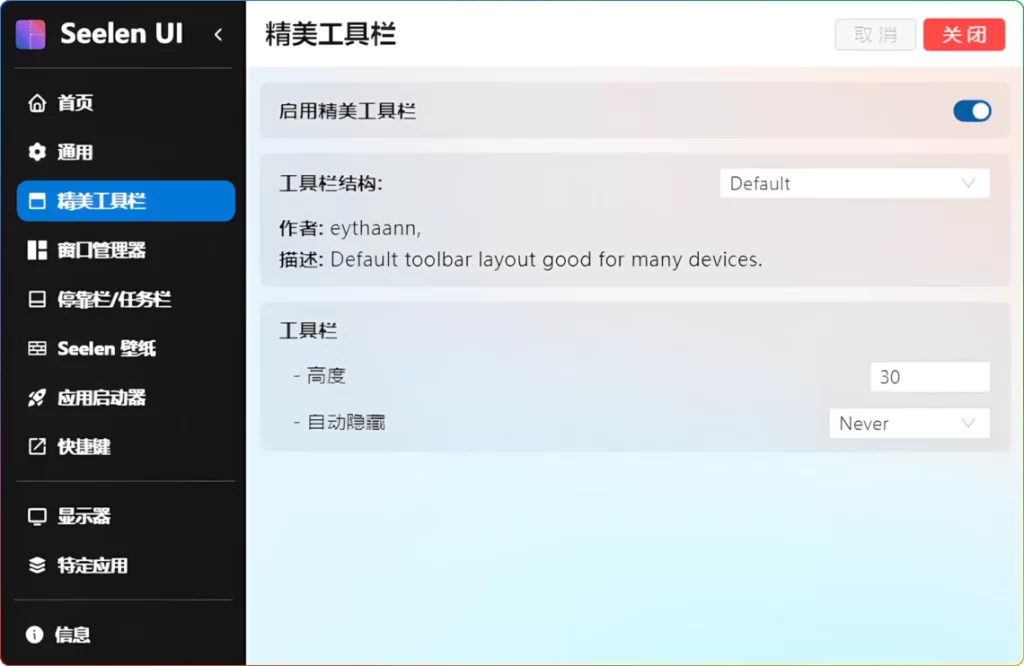The width and height of the screenshot is (1024, 666).
Task: Click the 停靠栏/任务栏 dock icon
Action: [x=36, y=299]
